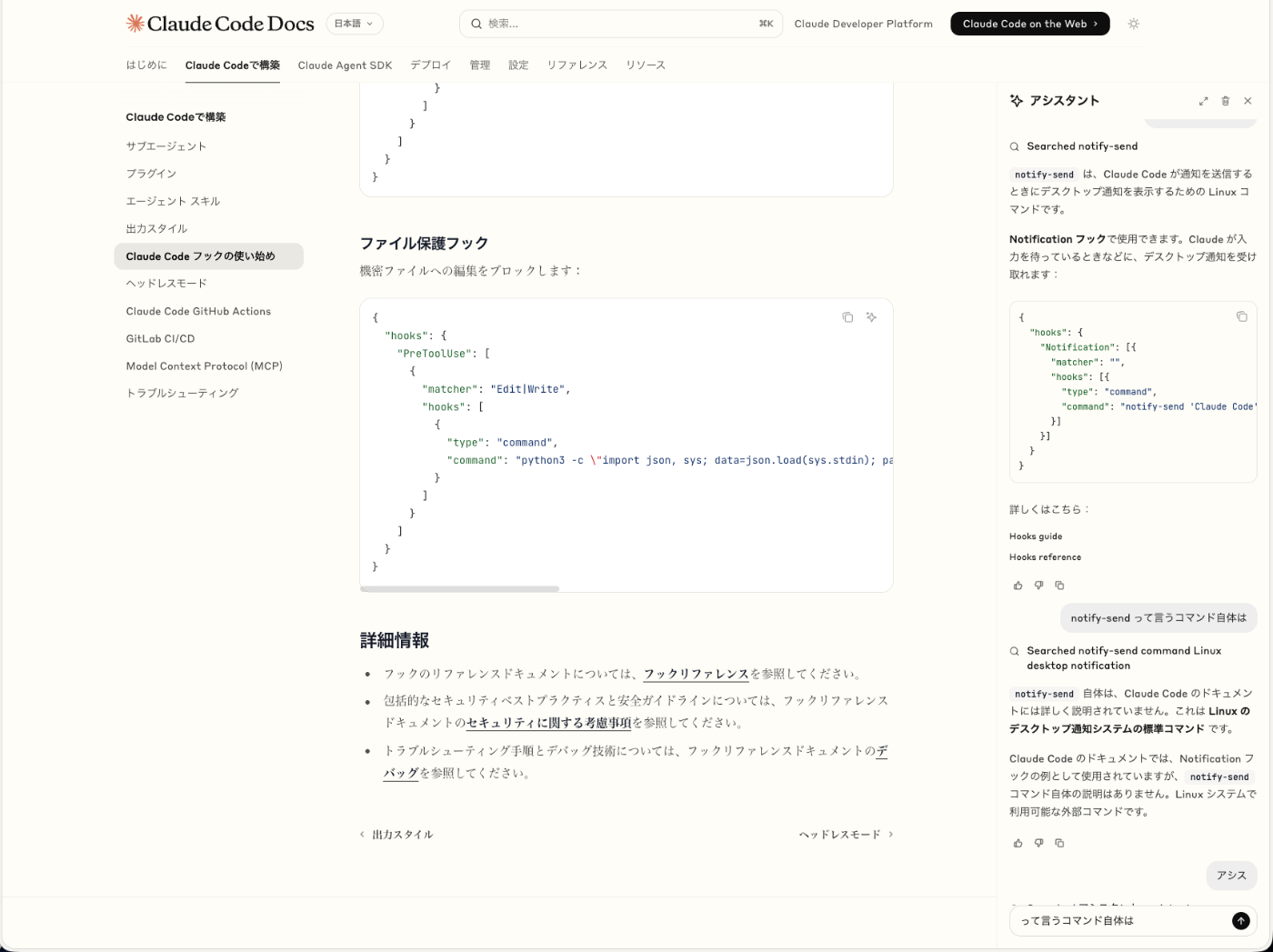1273x952 pixels.
Task: Send the assistant message with arrow button
Action: tap(1241, 921)
